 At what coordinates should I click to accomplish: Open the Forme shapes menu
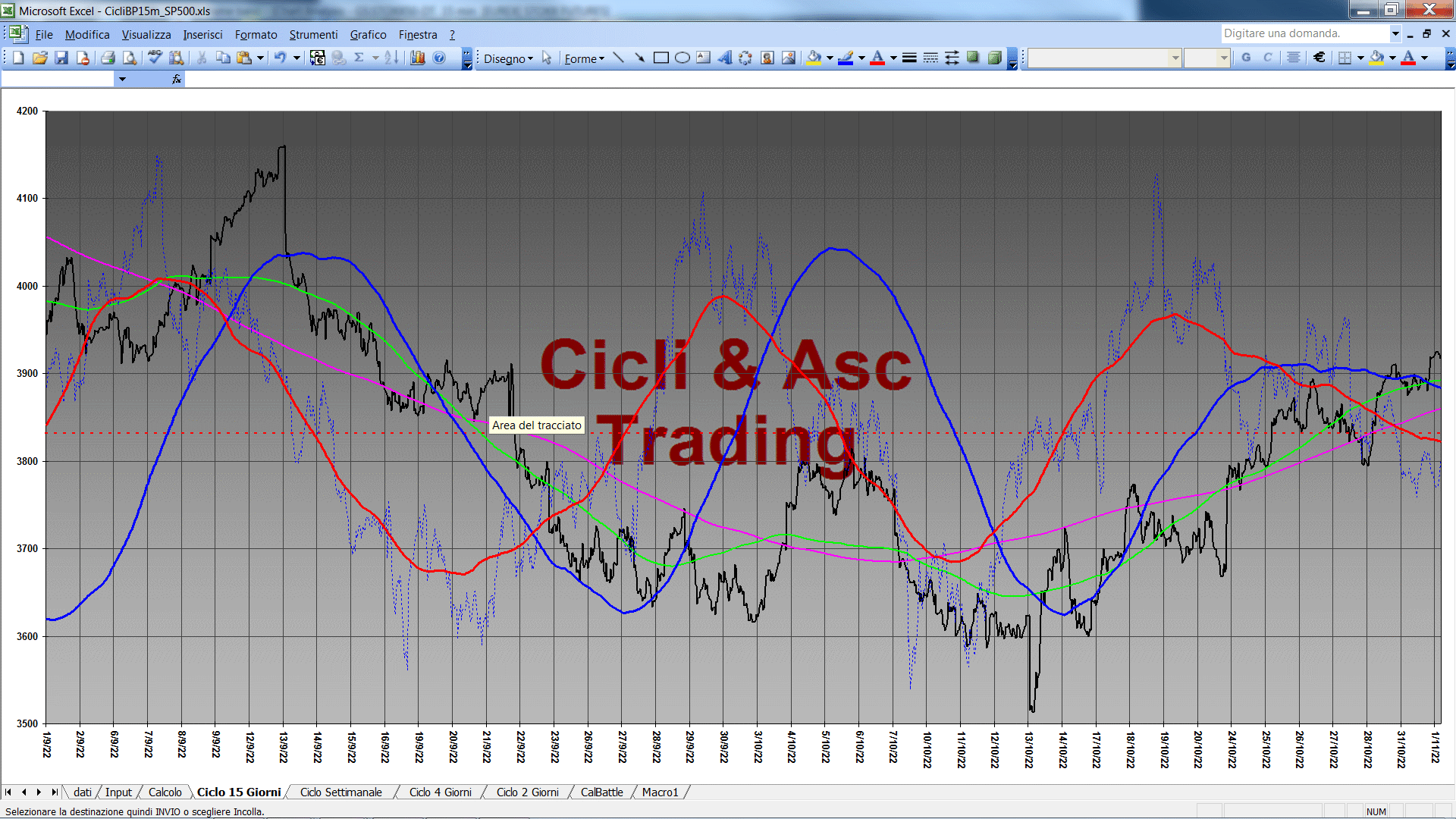click(584, 58)
